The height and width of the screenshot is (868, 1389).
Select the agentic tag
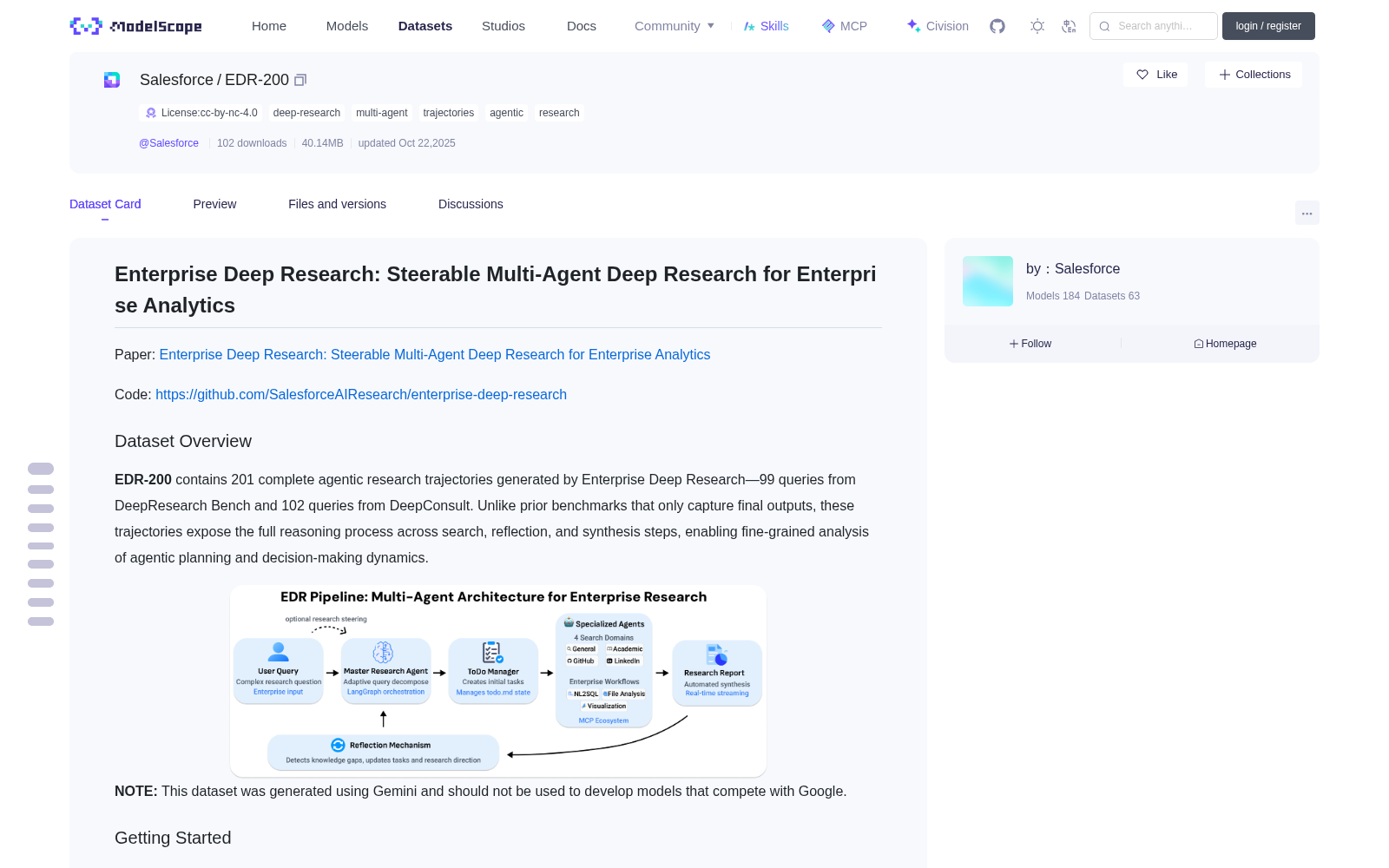click(506, 113)
